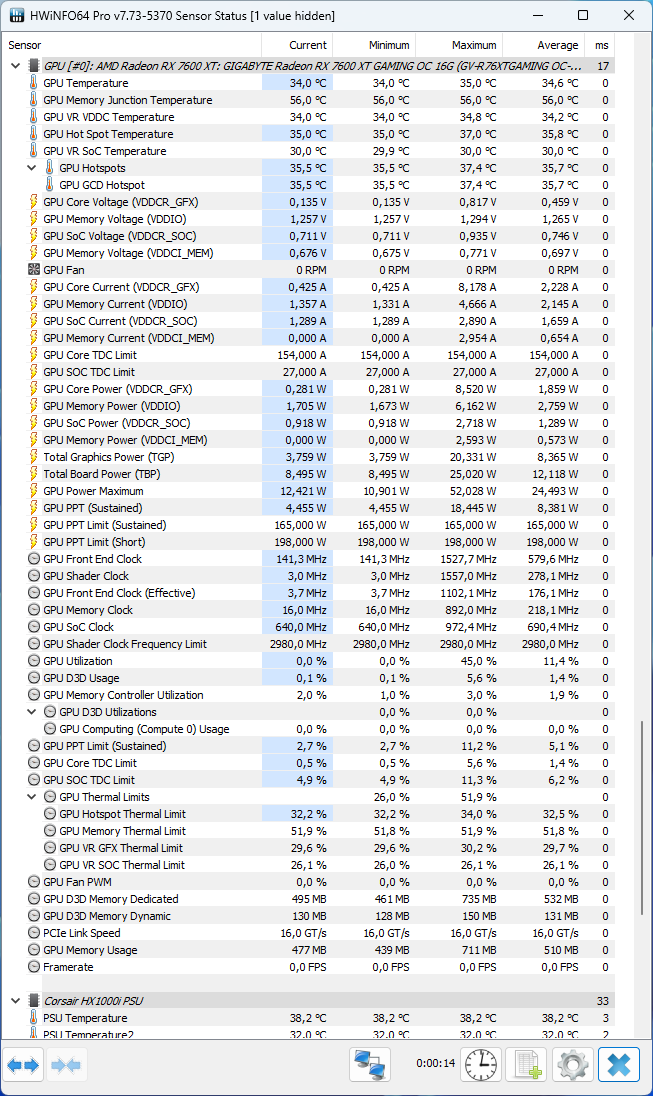Viewport: 653px width, 1096px height.
Task: Select the GPU VR SoC Temperature row
Action: point(308,151)
